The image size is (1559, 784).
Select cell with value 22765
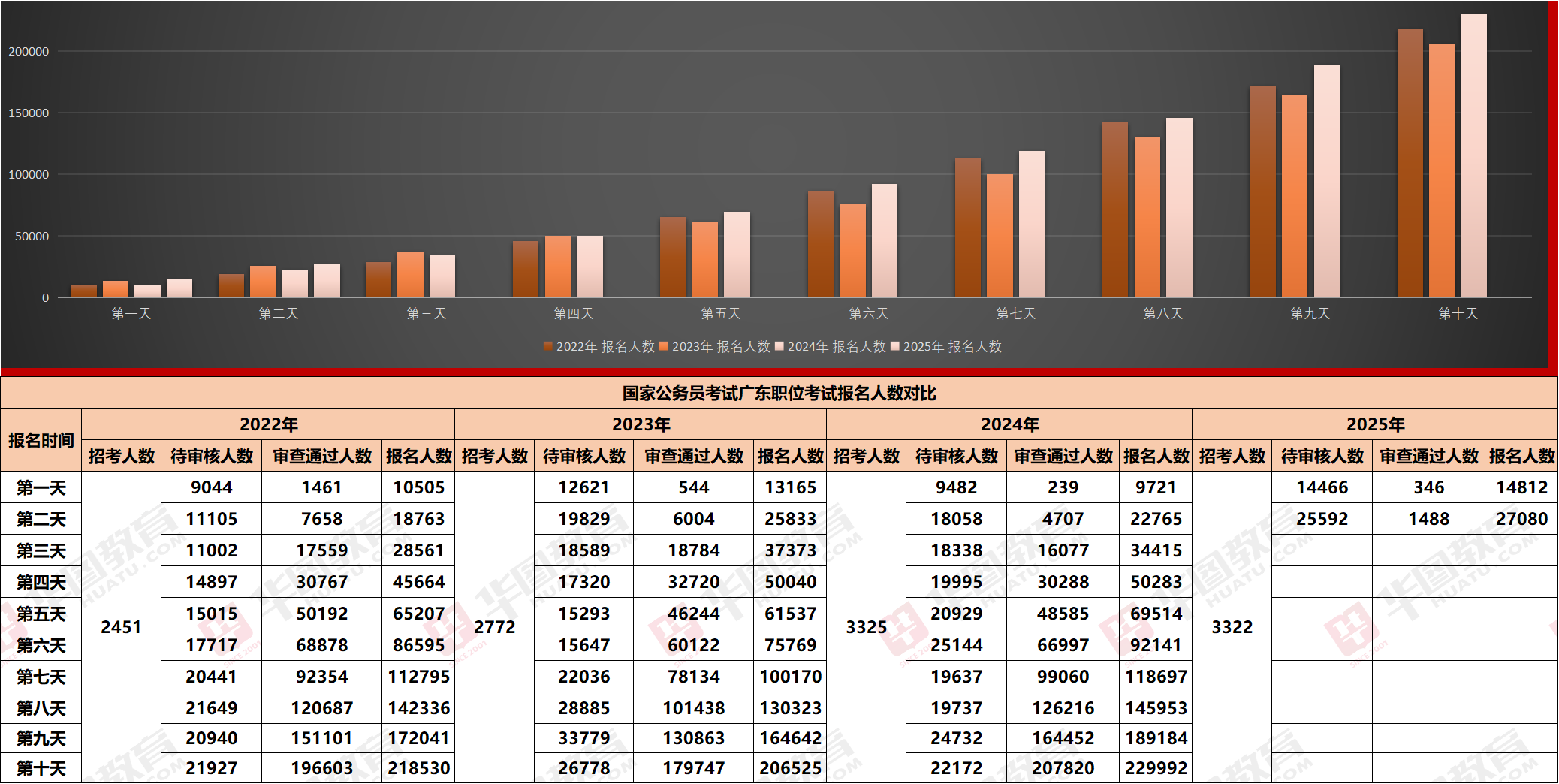[x=1156, y=519]
